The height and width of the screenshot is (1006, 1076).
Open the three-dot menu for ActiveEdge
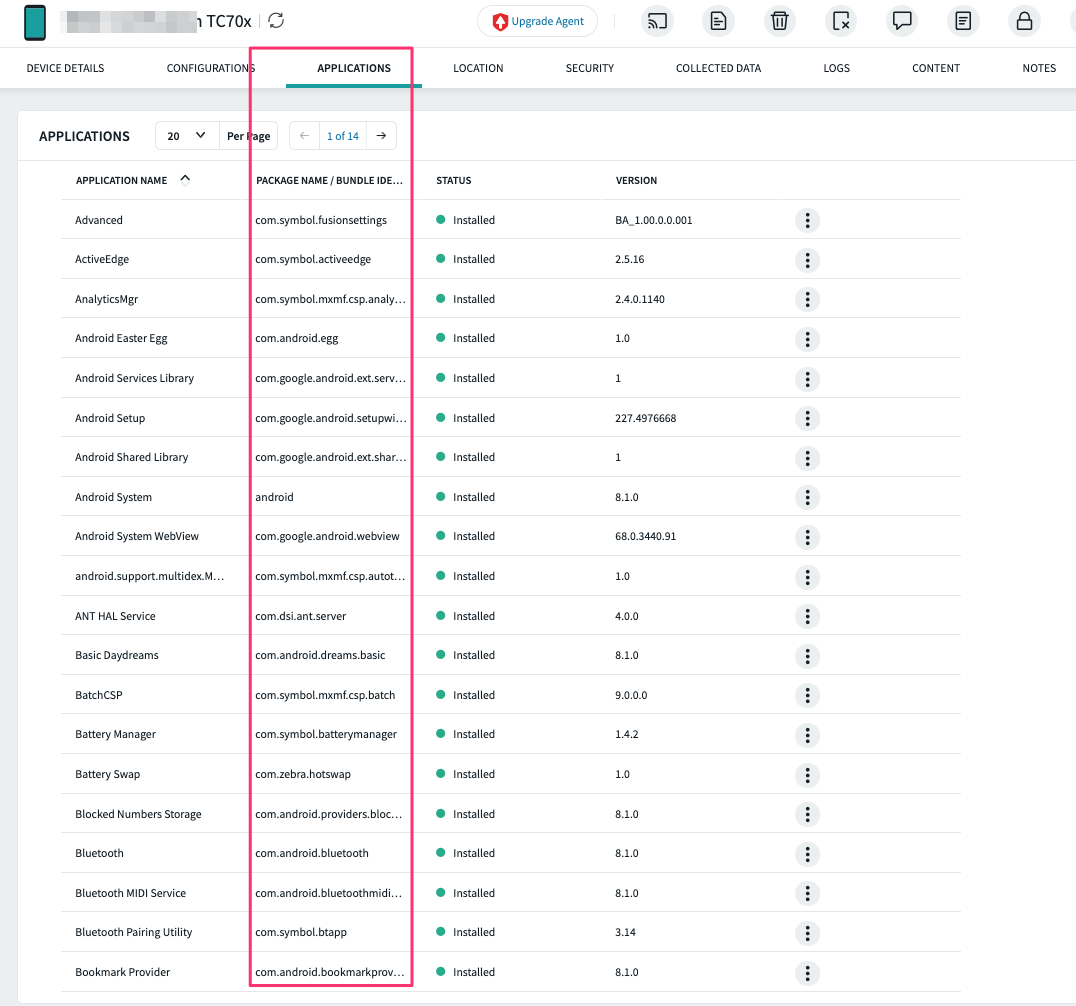click(807, 260)
